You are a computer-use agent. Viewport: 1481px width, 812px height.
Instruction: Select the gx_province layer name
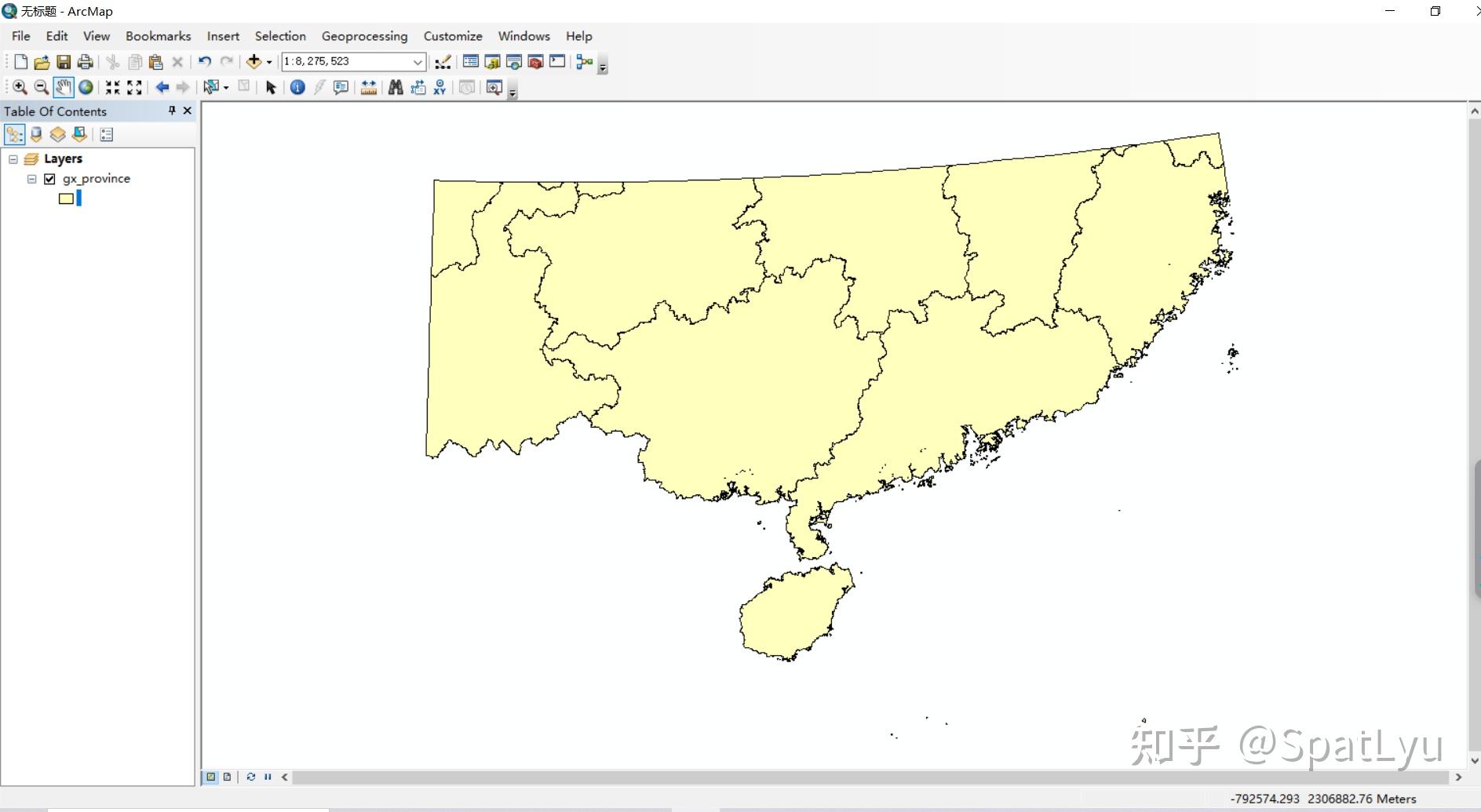[x=97, y=179]
